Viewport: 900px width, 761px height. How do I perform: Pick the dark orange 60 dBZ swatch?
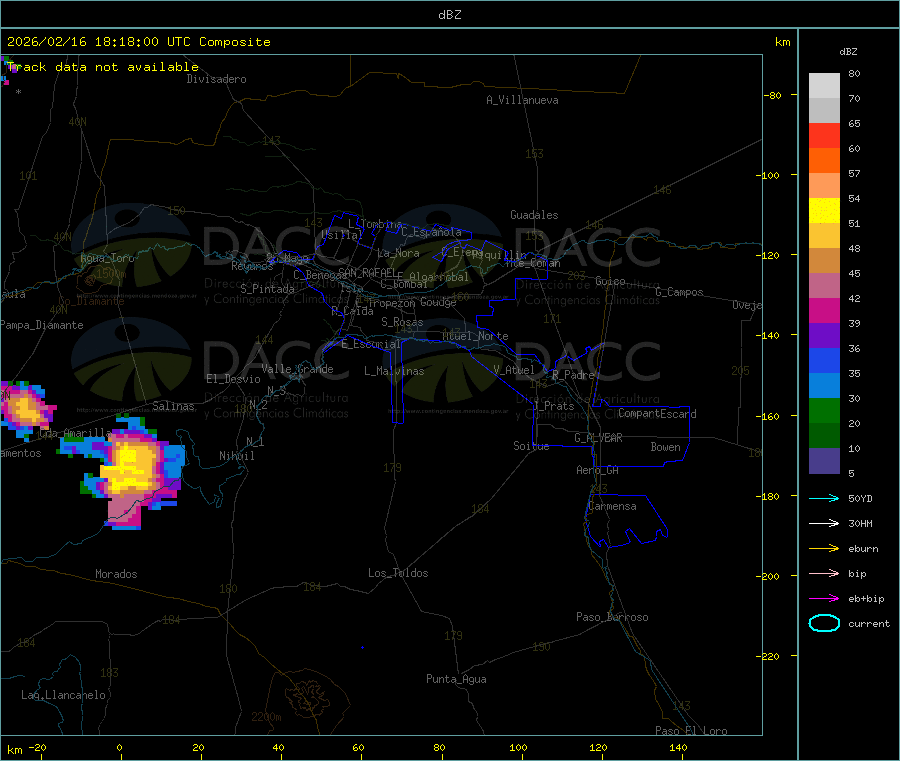click(x=824, y=161)
